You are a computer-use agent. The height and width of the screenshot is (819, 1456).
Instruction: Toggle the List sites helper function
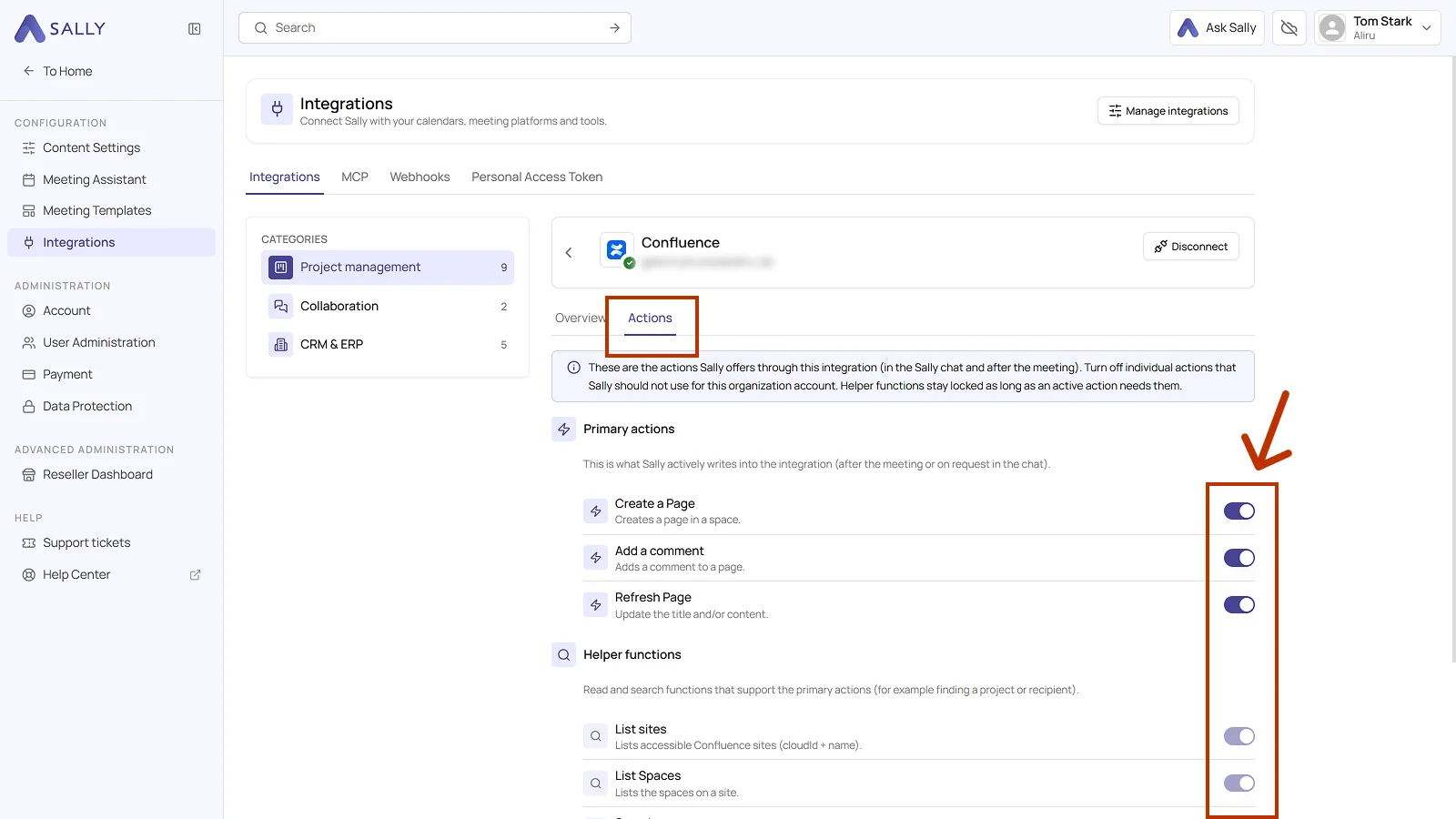click(1239, 736)
